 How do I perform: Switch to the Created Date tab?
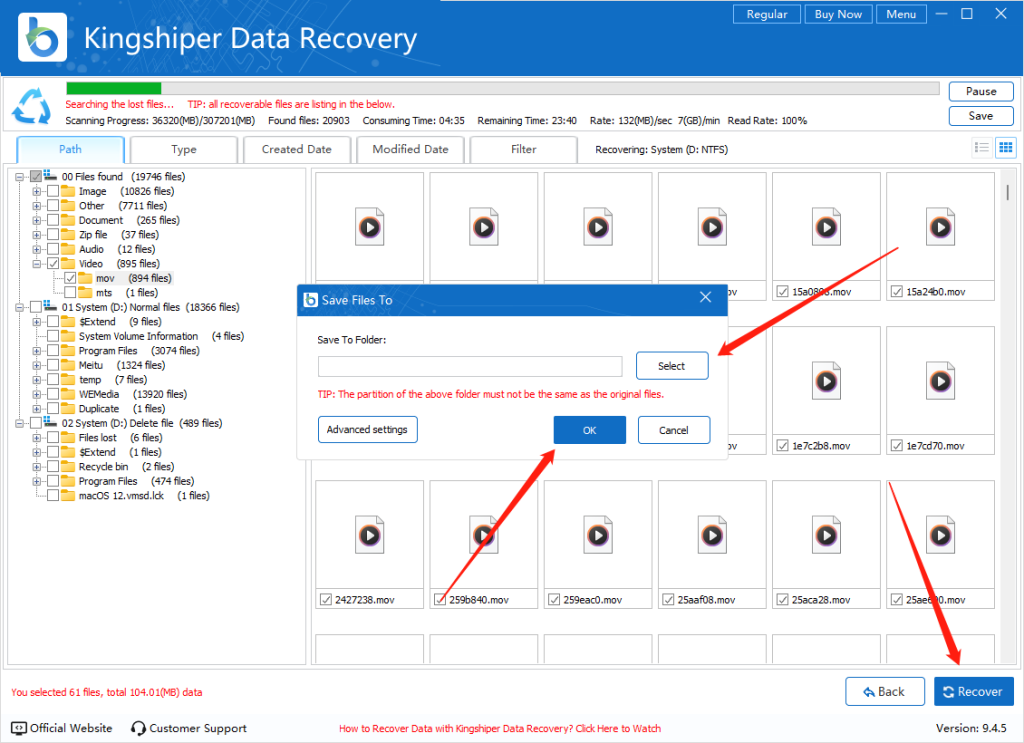coord(296,149)
